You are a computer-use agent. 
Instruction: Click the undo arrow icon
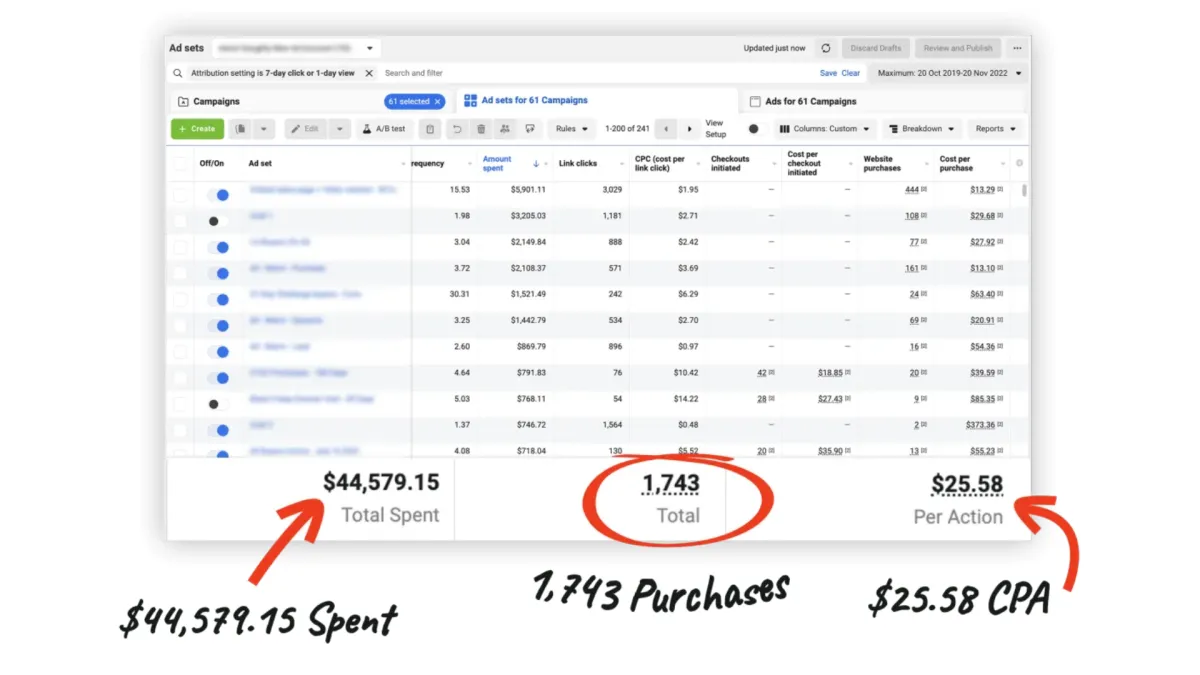[457, 129]
